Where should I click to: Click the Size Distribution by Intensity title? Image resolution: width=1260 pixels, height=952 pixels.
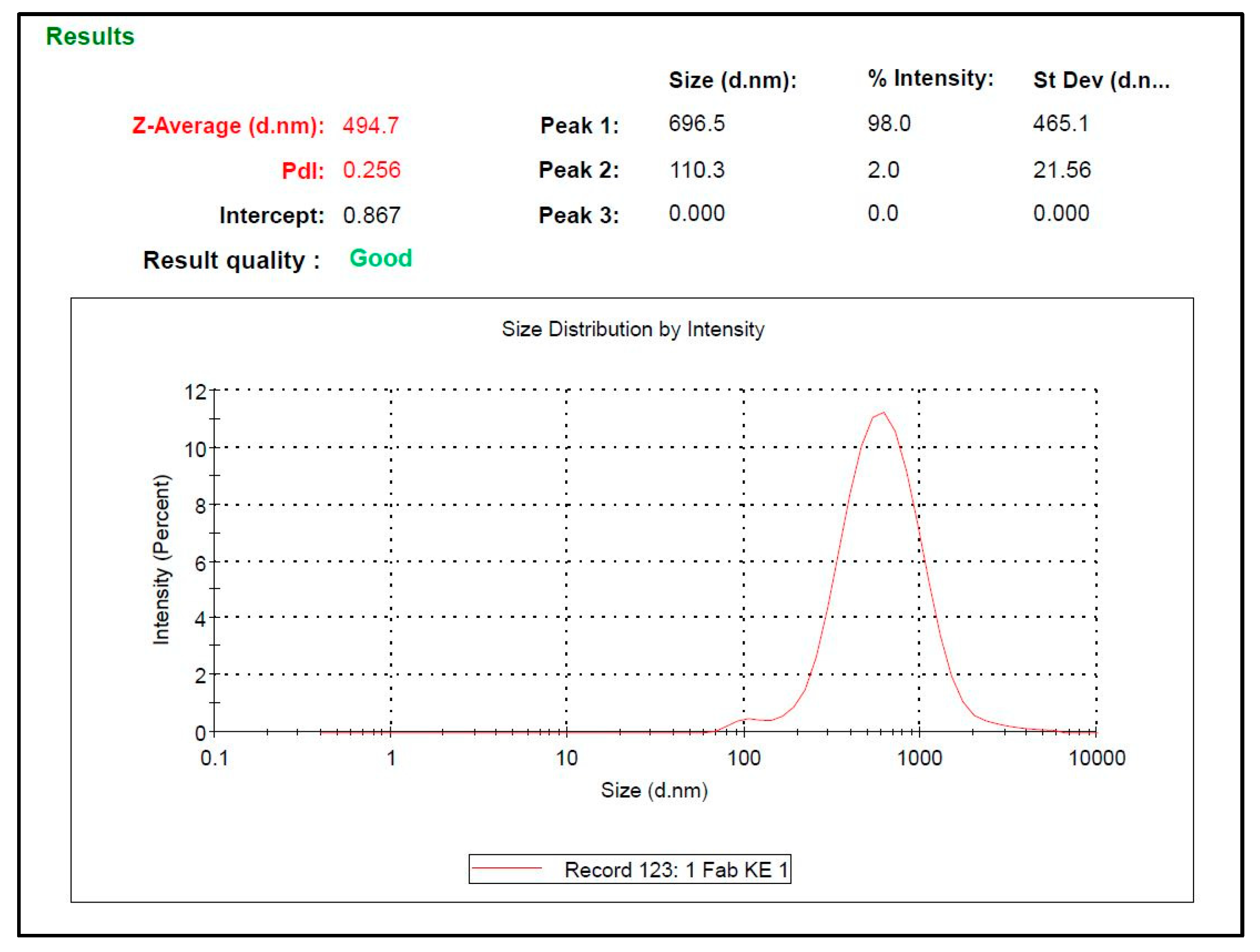(633, 329)
